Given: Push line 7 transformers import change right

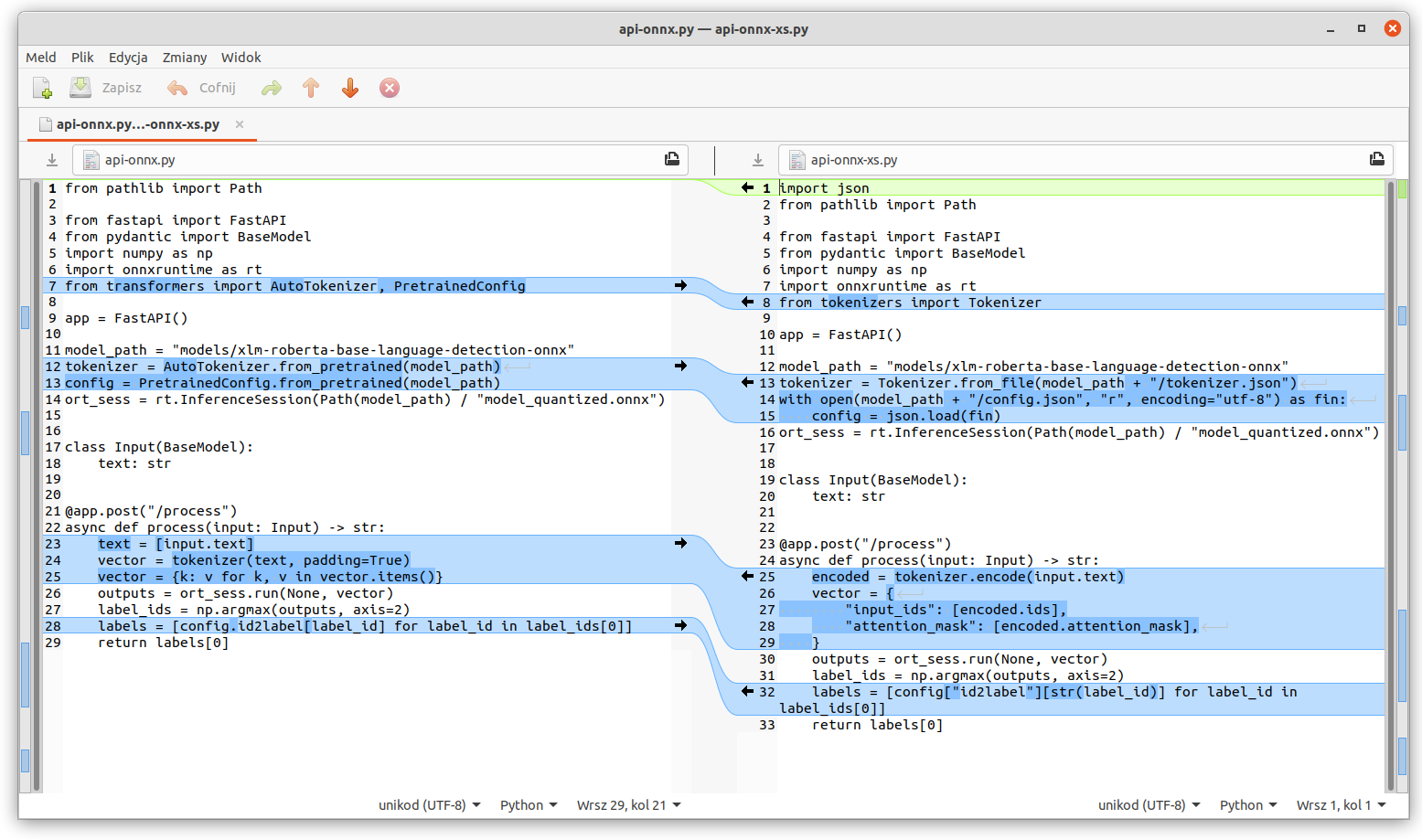Looking at the screenshot, I should pyautogui.click(x=680, y=286).
